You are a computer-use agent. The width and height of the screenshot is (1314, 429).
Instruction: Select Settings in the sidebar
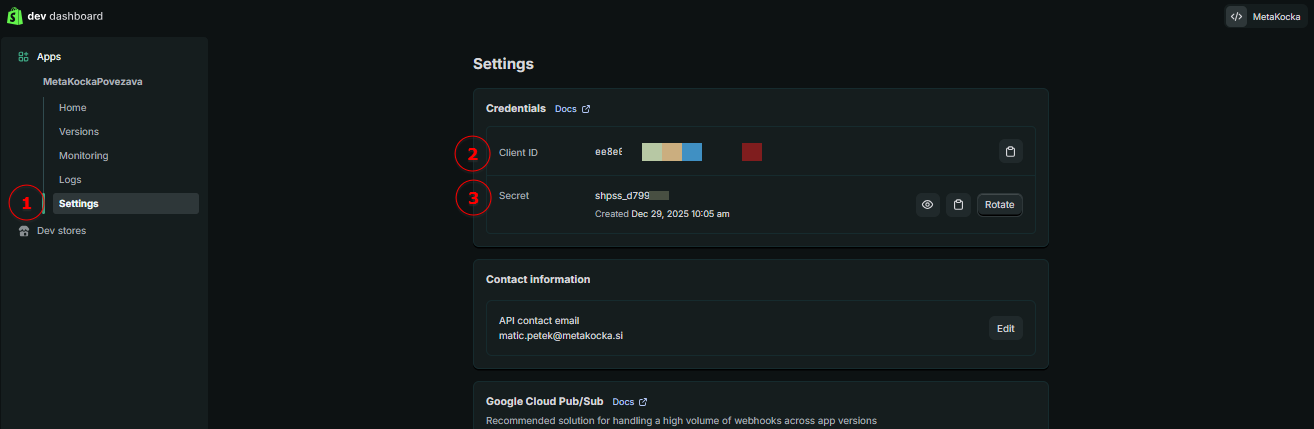[x=126, y=204]
